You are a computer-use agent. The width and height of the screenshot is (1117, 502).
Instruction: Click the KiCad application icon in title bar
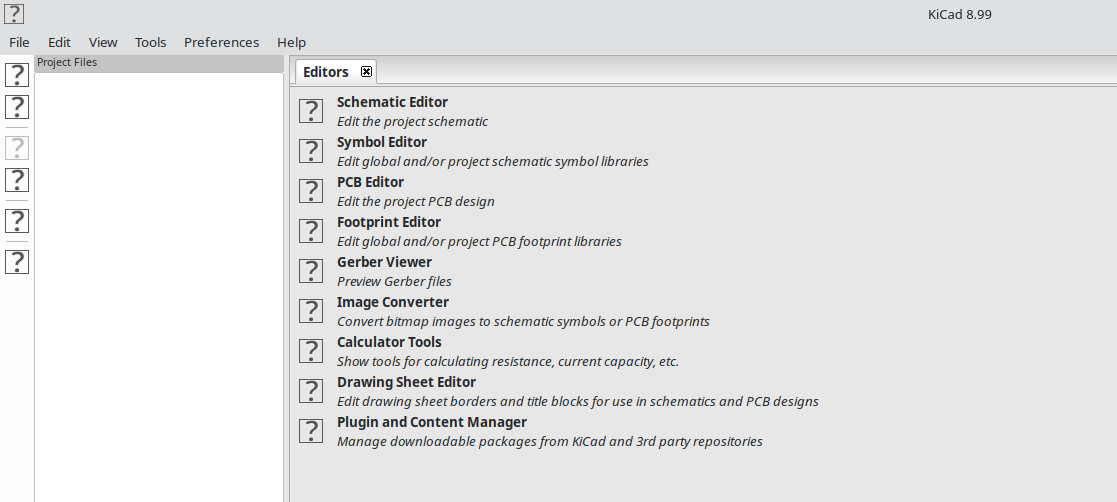(x=14, y=14)
